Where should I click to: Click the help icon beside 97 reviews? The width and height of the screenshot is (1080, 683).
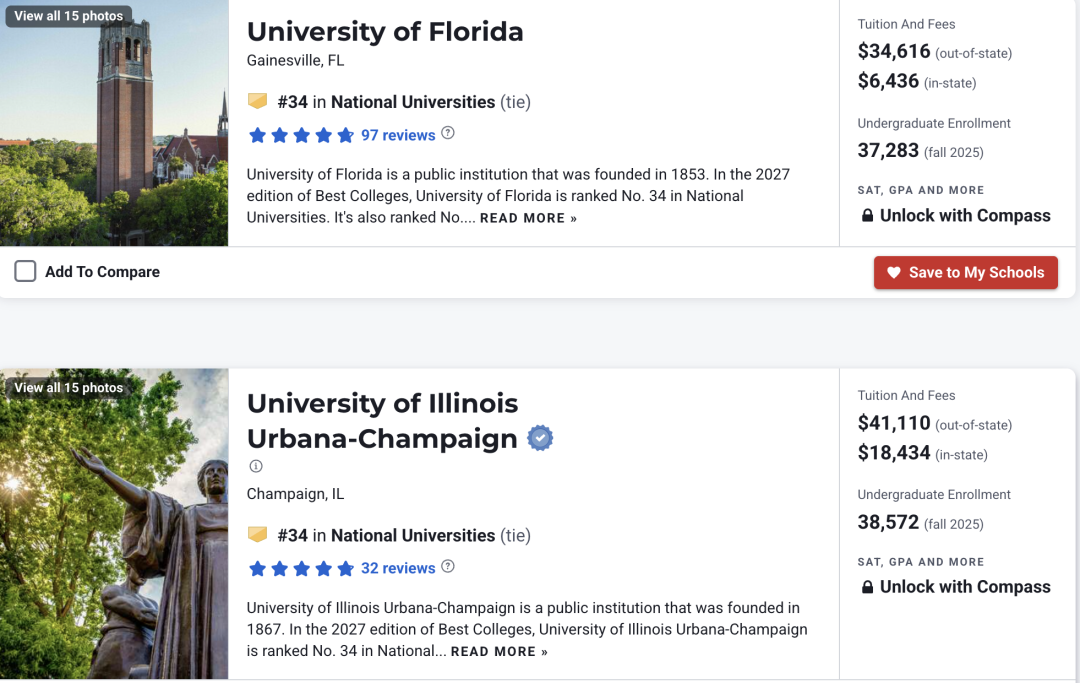448,134
